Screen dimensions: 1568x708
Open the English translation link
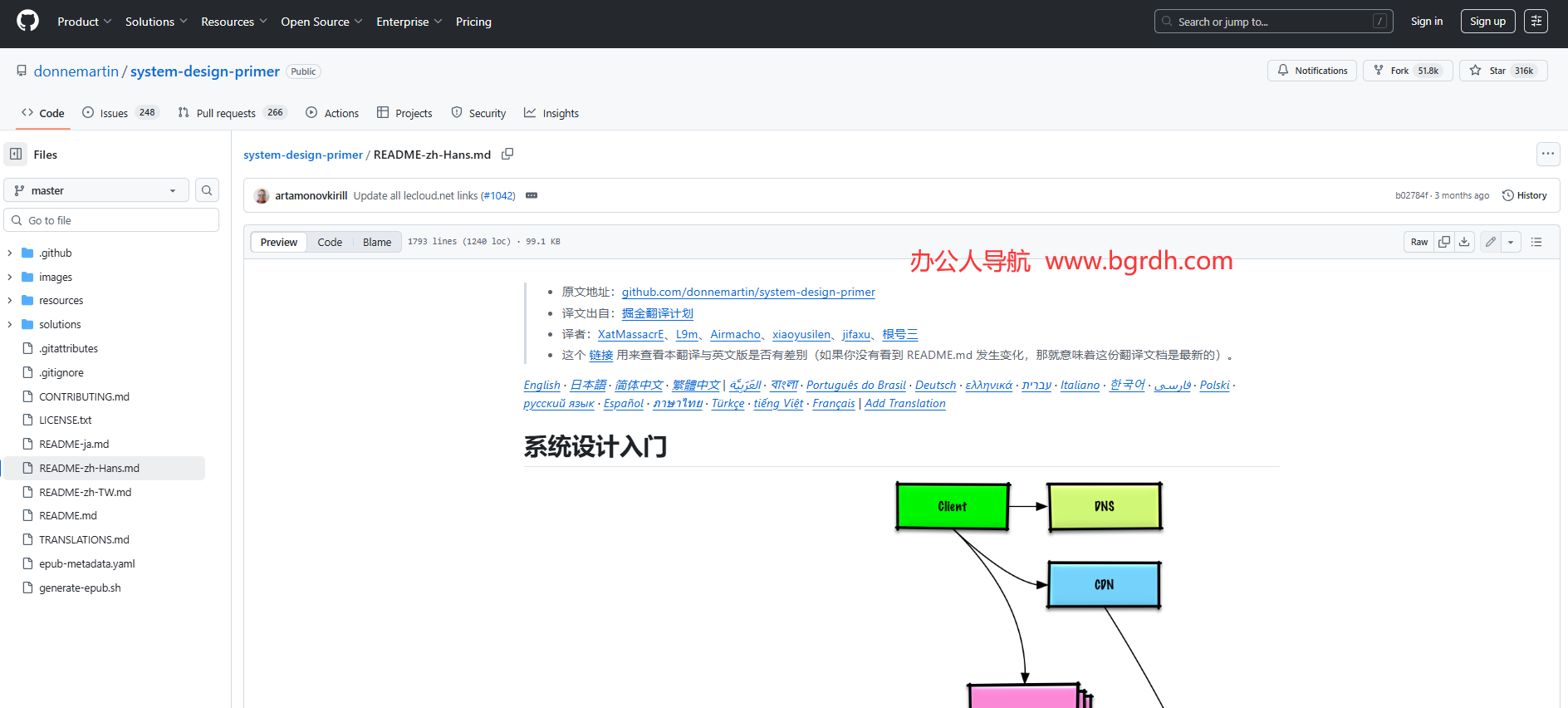coord(541,385)
